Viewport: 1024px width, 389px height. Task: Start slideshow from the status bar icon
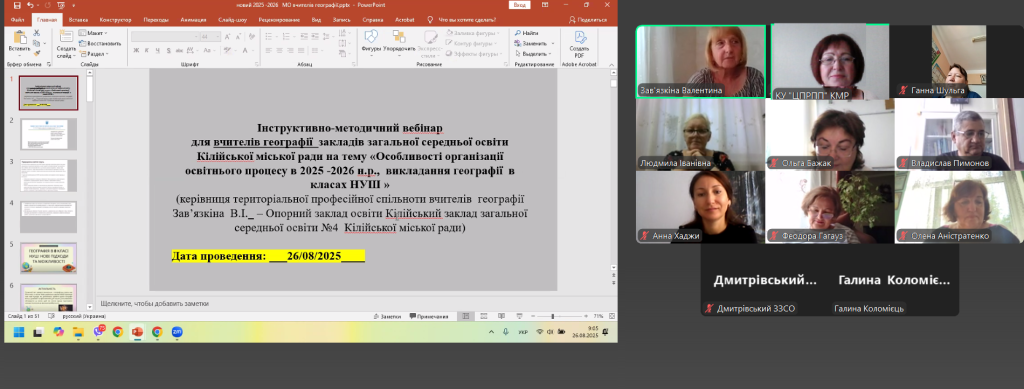[519, 316]
